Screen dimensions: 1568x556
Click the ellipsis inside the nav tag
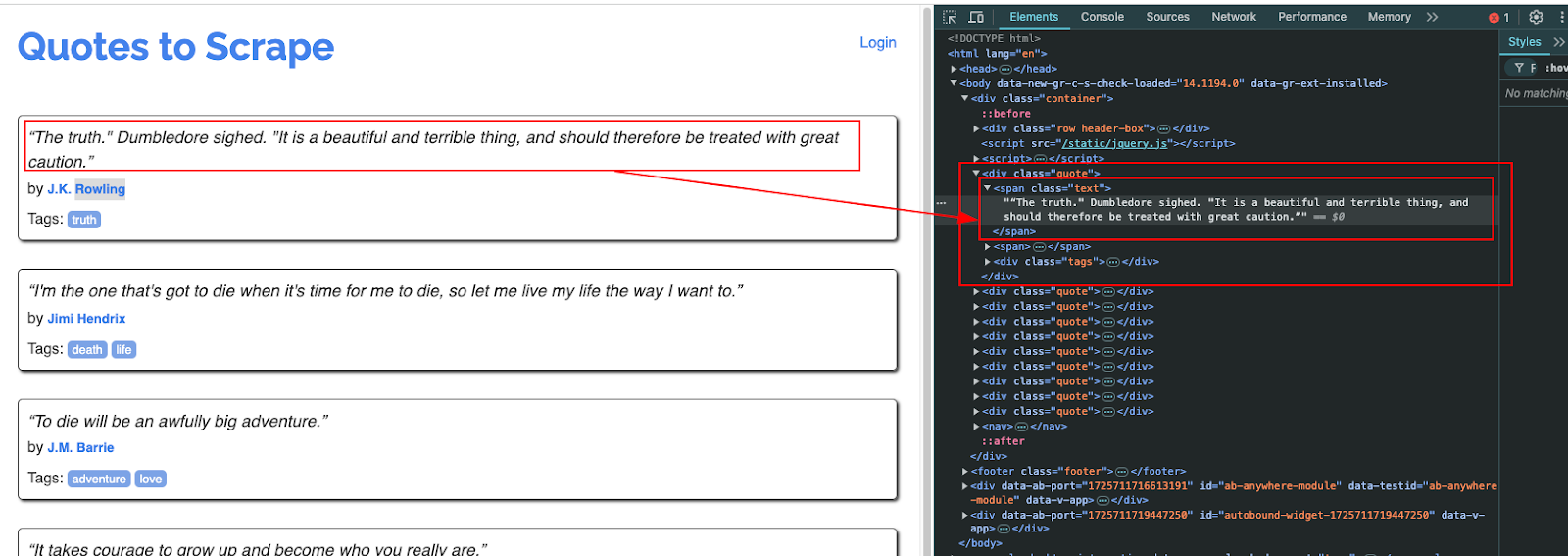tap(1021, 427)
